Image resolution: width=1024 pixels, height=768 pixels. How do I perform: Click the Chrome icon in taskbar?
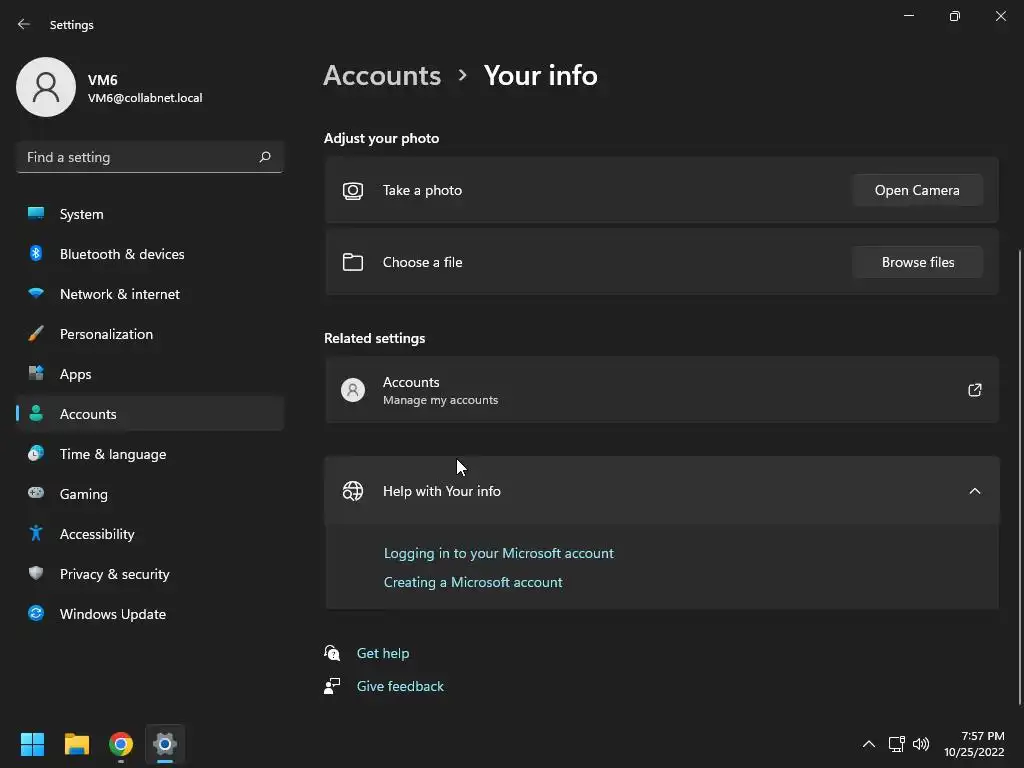(121, 744)
